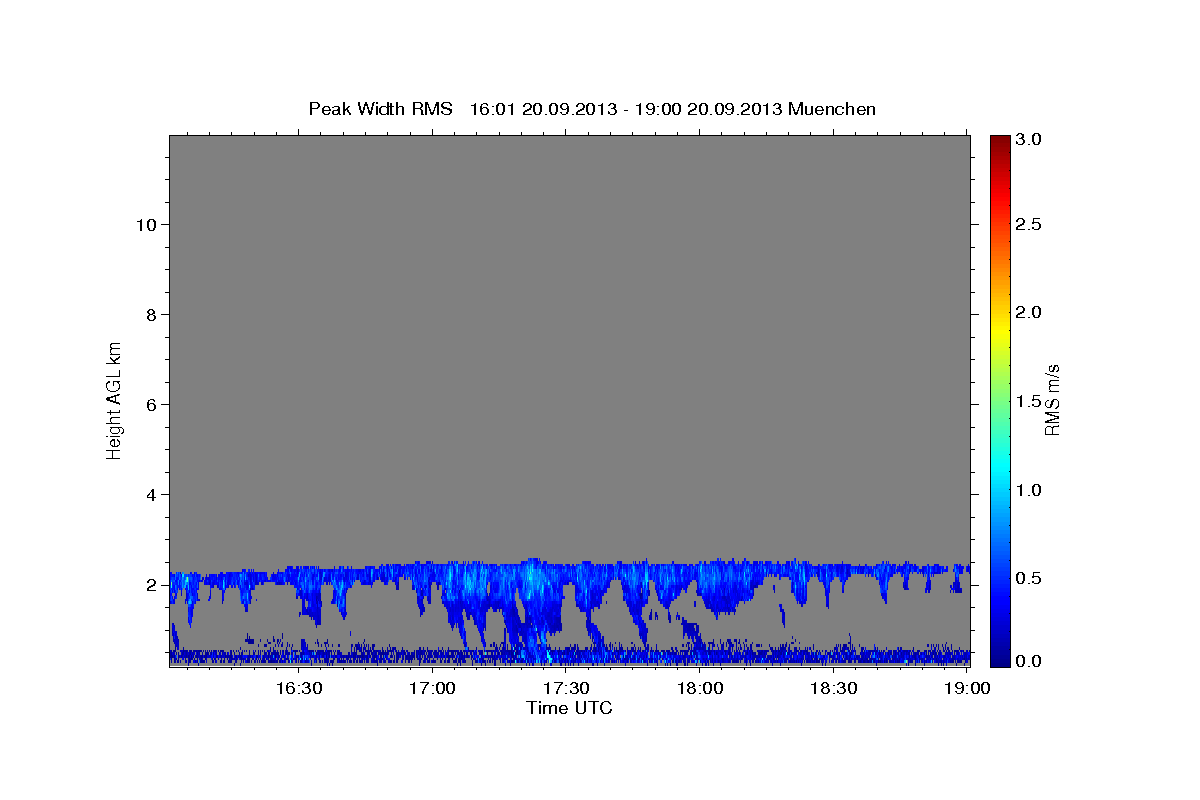Click the colorbar value 0.5
Image resolution: width=1200 pixels, height=800 pixels.
(x=1029, y=577)
